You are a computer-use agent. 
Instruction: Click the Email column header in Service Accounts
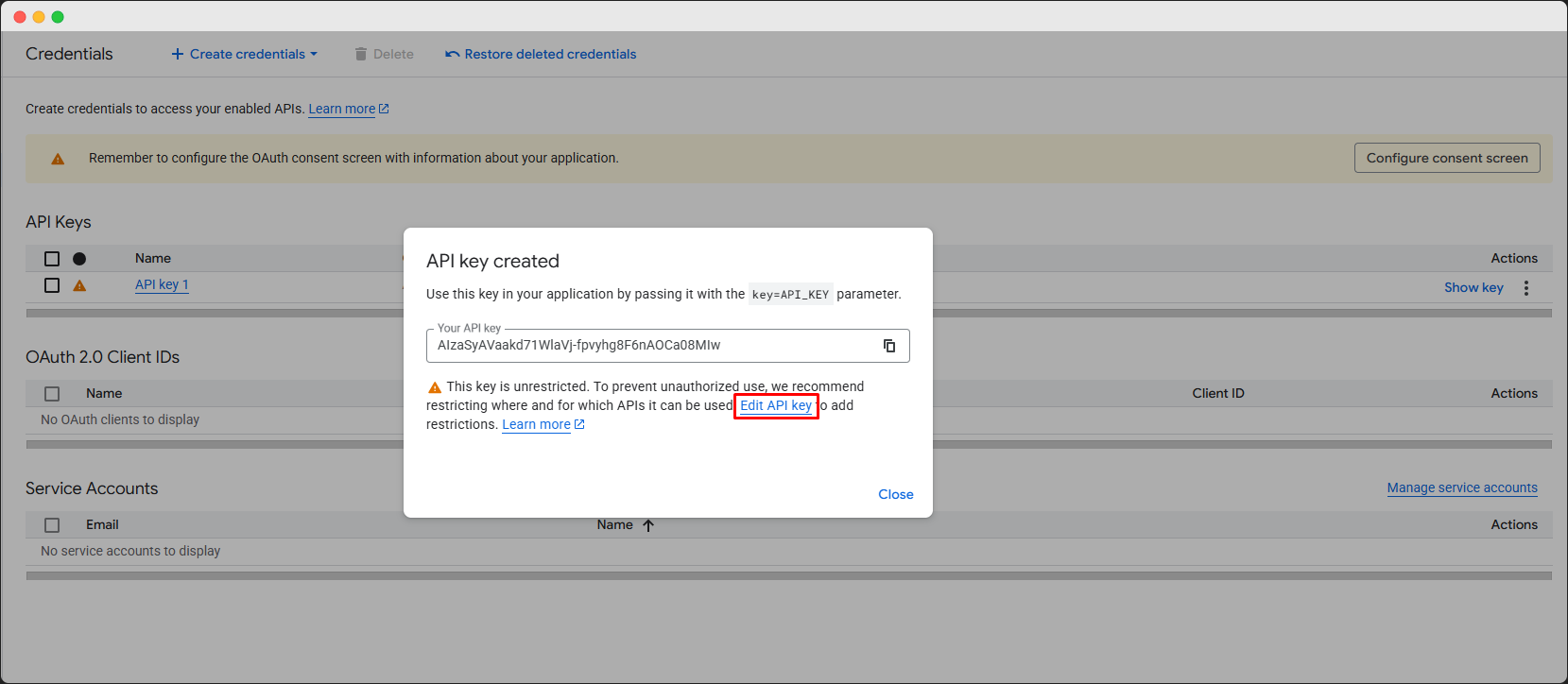[102, 524]
